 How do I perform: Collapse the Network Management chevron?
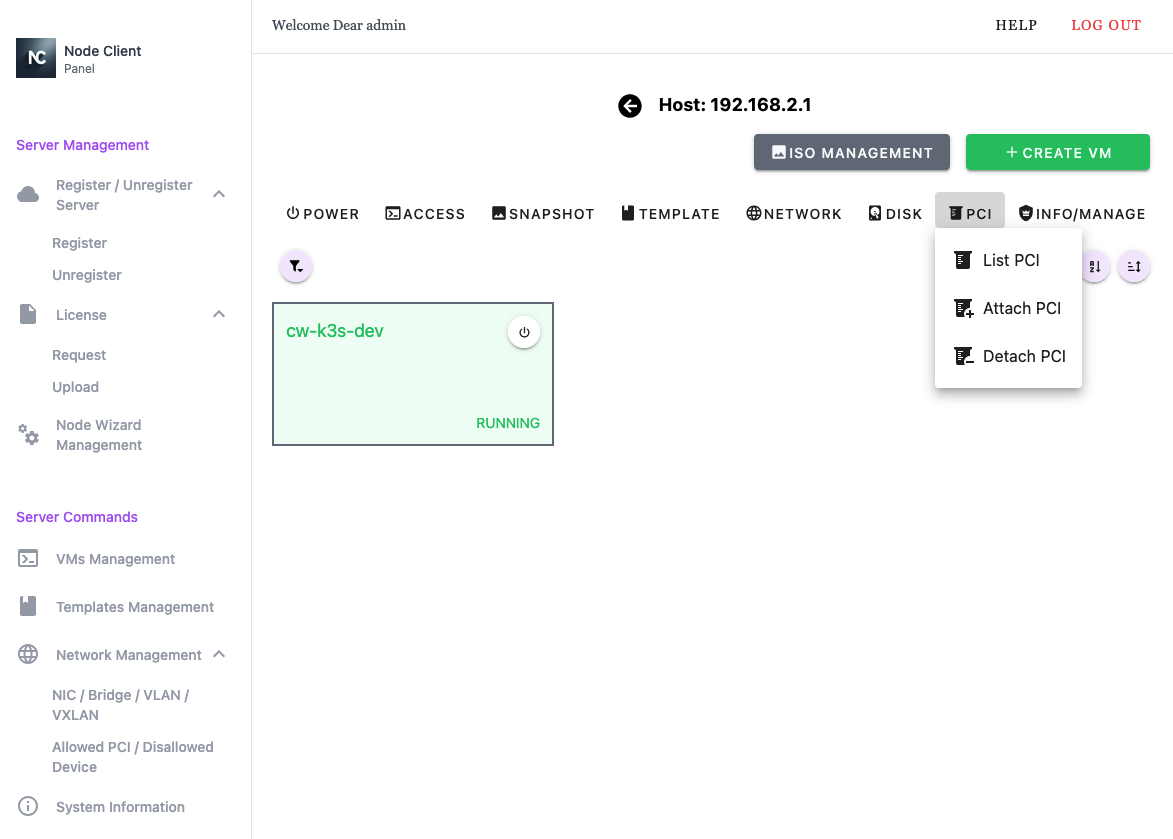pos(219,655)
